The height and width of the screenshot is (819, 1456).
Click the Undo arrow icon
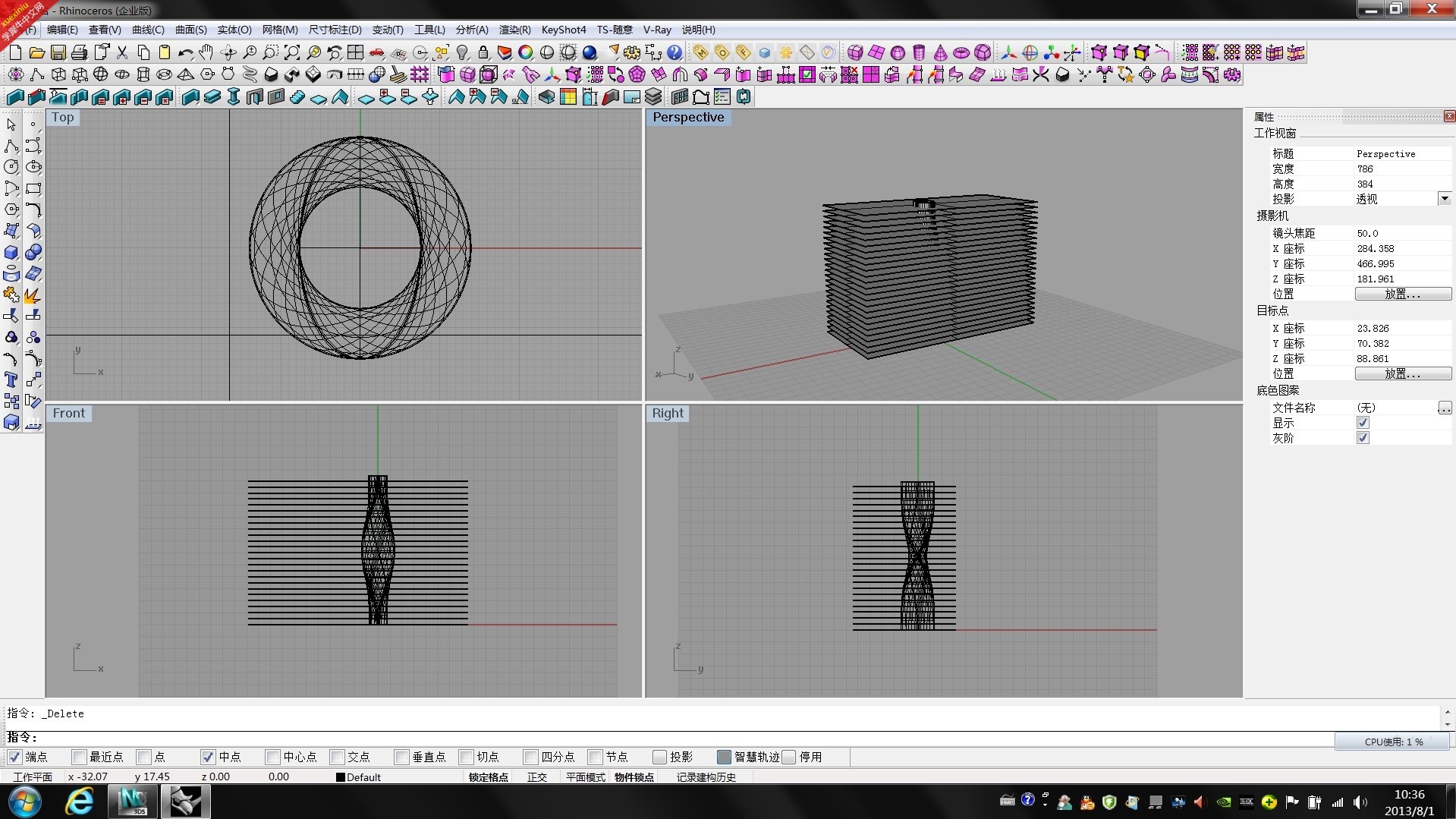[185, 52]
